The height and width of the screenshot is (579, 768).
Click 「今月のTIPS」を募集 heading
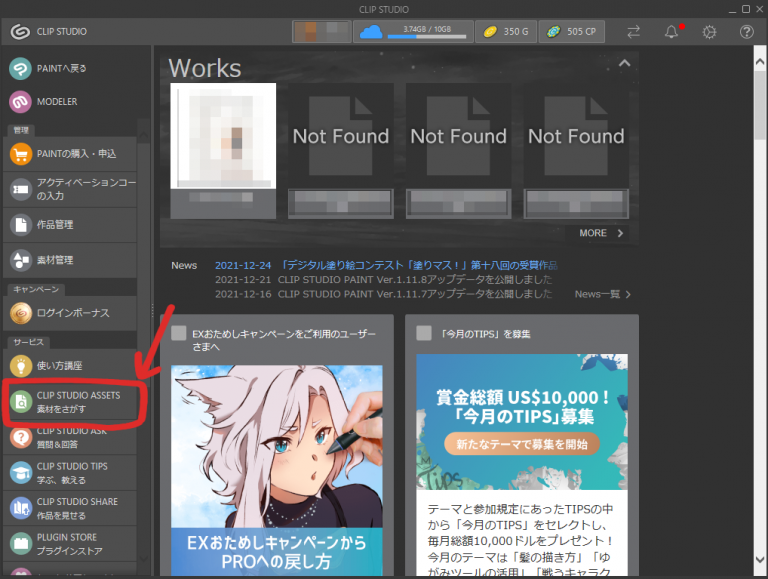point(485,334)
